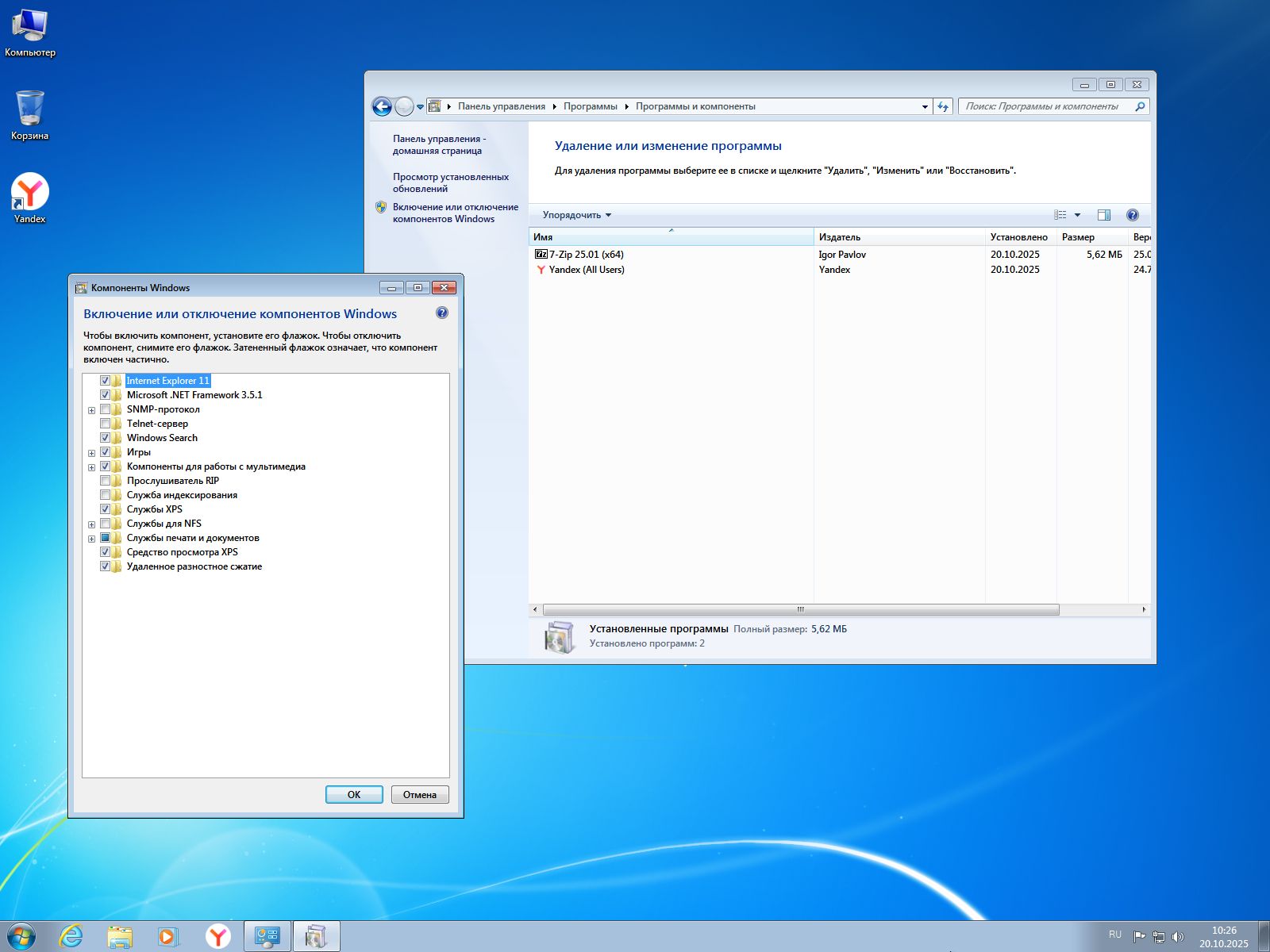1270x952 pixels.
Task: Expand the Игры component tree node
Action: click(x=91, y=453)
